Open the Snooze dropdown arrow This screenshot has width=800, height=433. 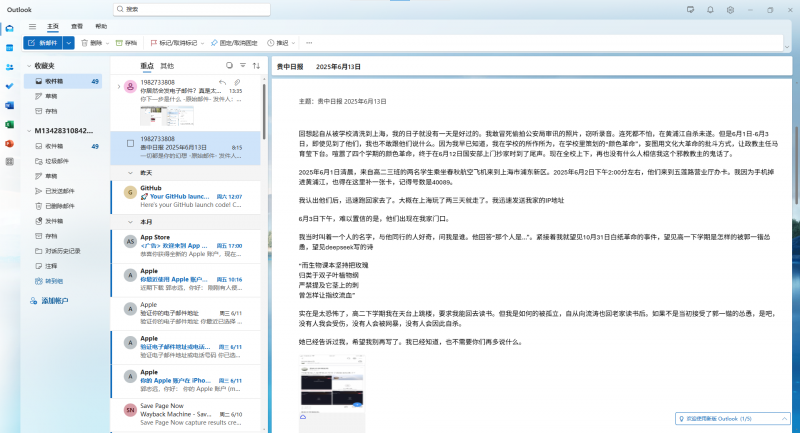pos(293,43)
